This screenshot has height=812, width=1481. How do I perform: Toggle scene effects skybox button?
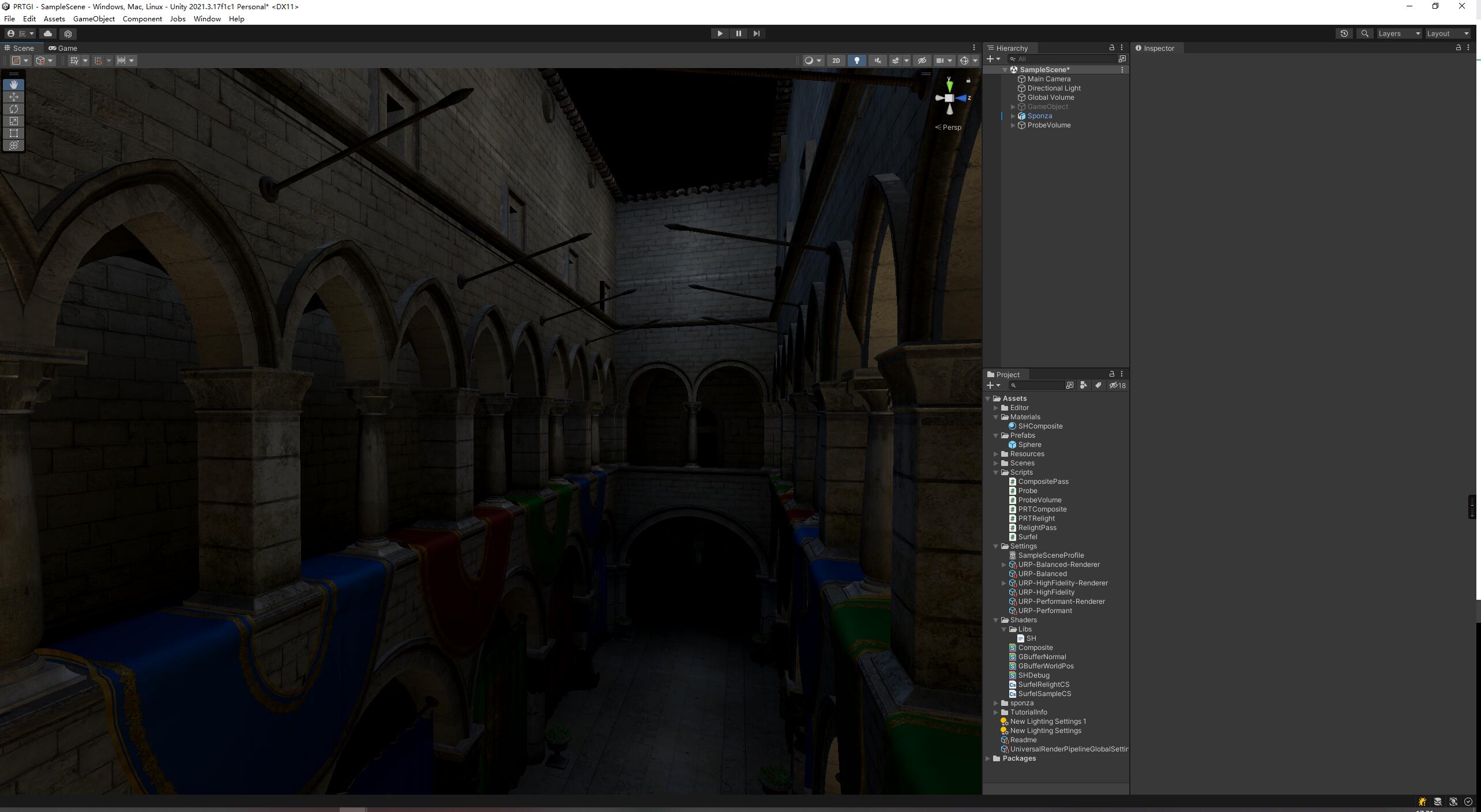click(896, 61)
